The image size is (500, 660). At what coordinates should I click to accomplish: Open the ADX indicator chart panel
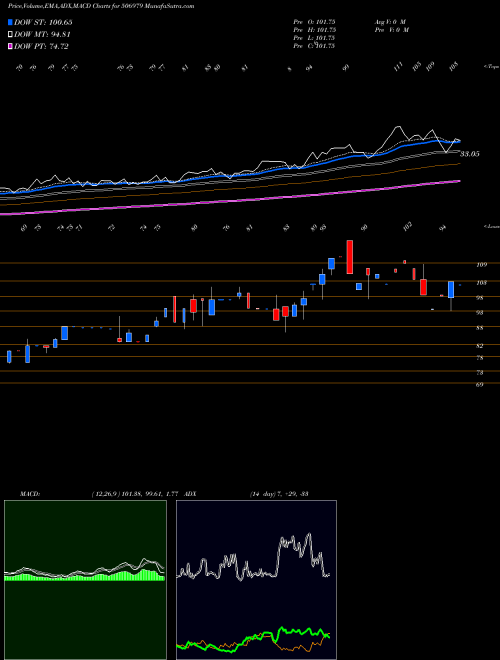click(x=256, y=580)
